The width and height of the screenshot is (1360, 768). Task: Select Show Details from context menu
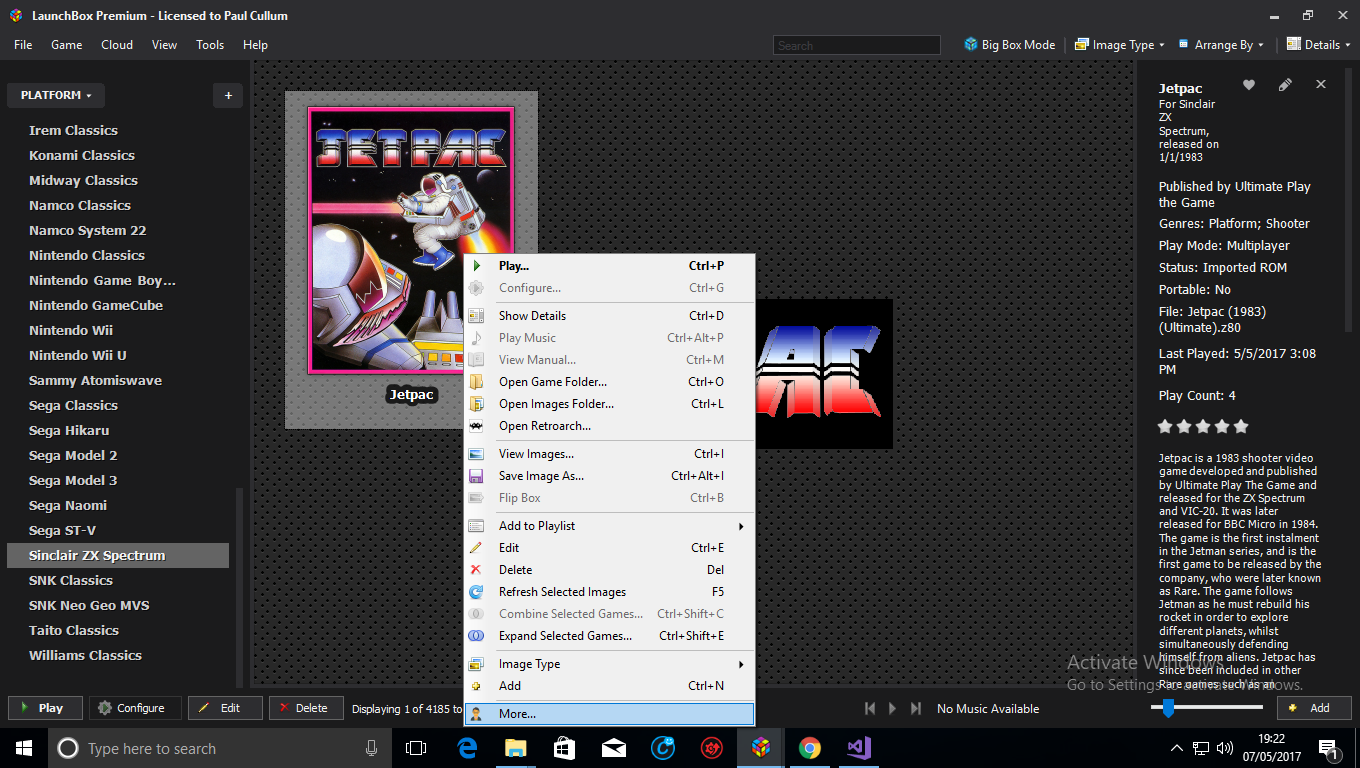610,316
